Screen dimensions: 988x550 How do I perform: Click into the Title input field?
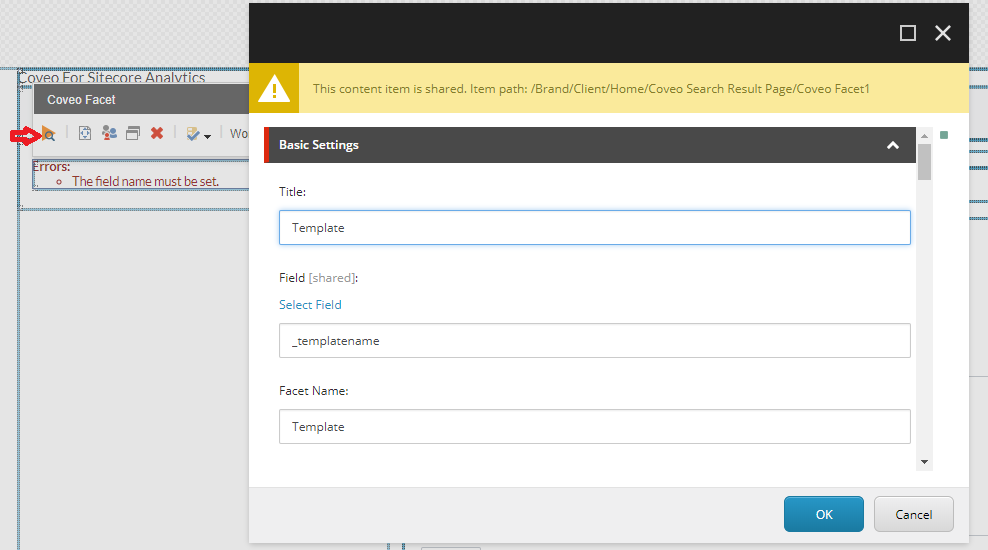pos(595,227)
